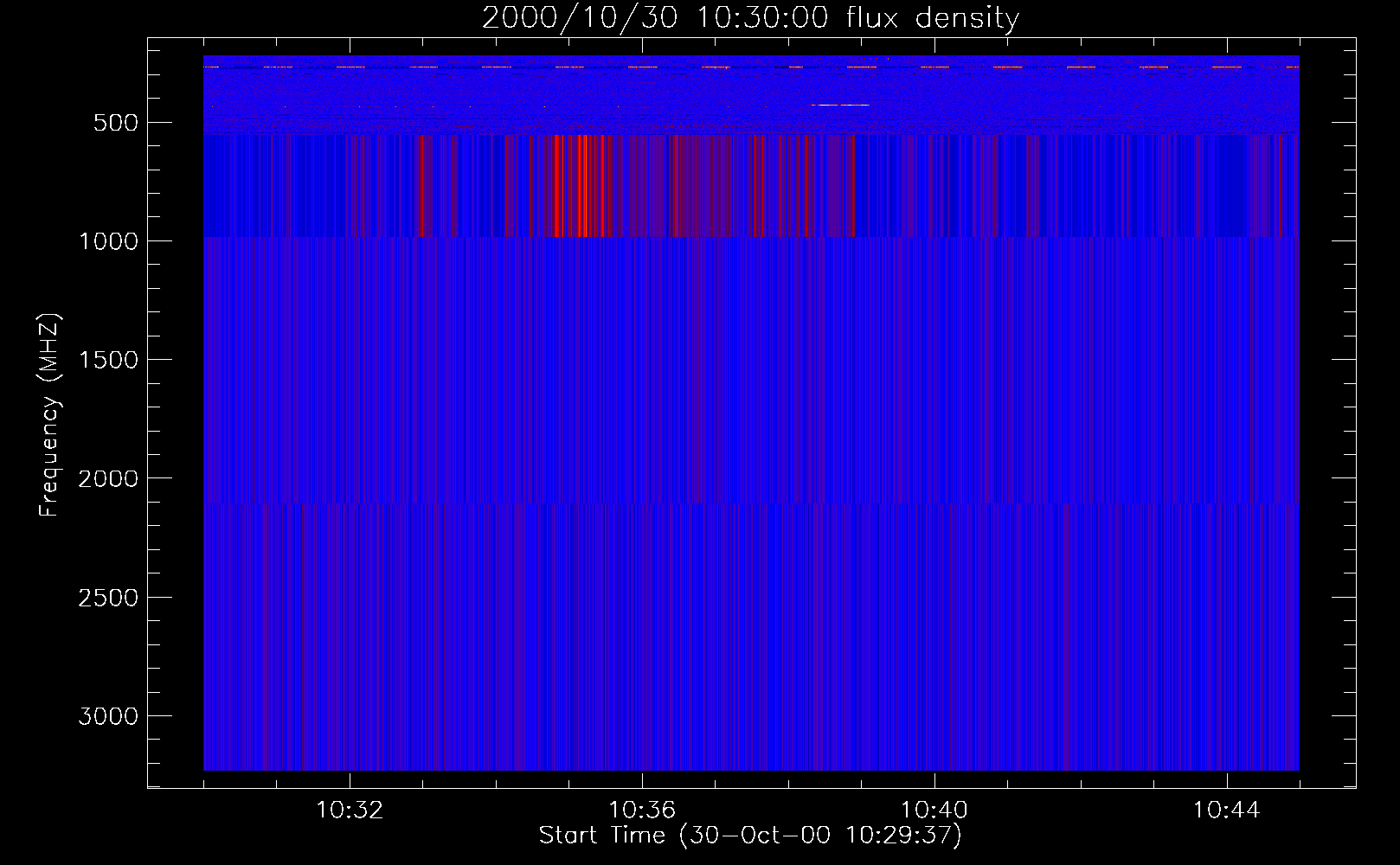Click the 1500 frequency tick label
Image resolution: width=1400 pixels, height=865 pixels.
pos(108,360)
